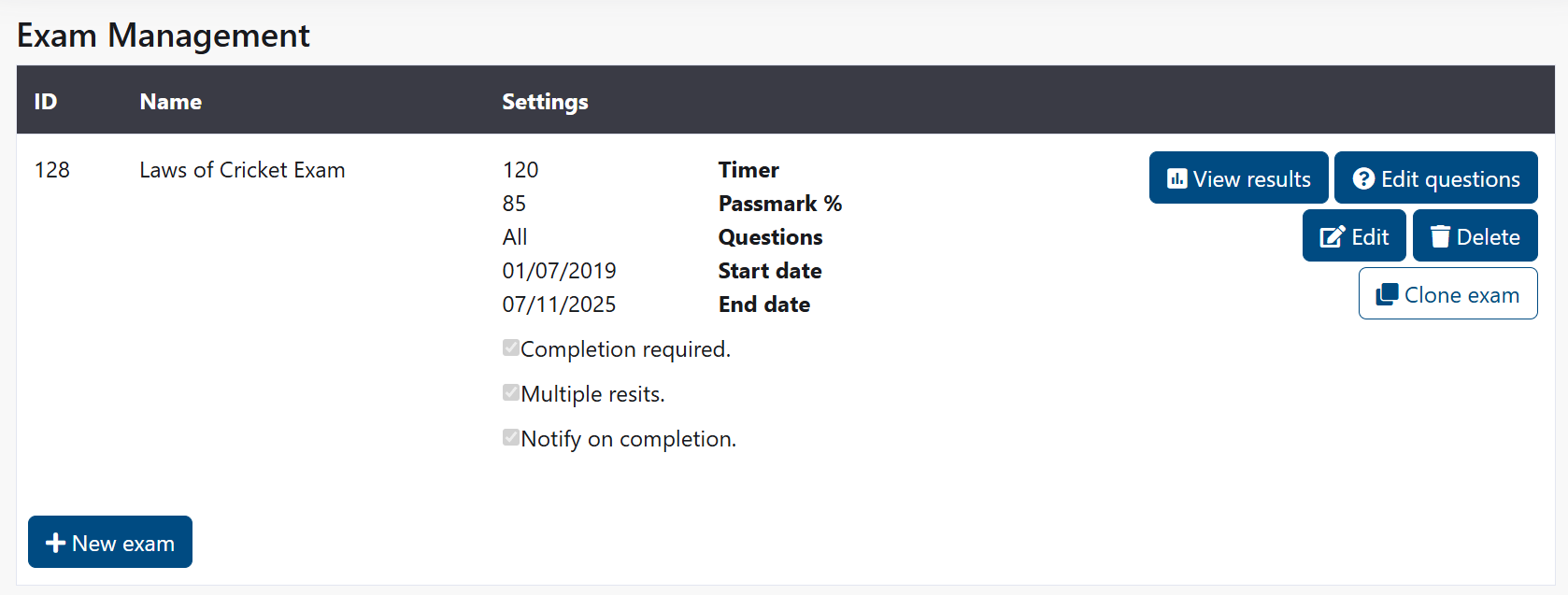Viewport: 1568px width, 595px height.
Task: Click the bar chart icon on View results
Action: [1178, 177]
